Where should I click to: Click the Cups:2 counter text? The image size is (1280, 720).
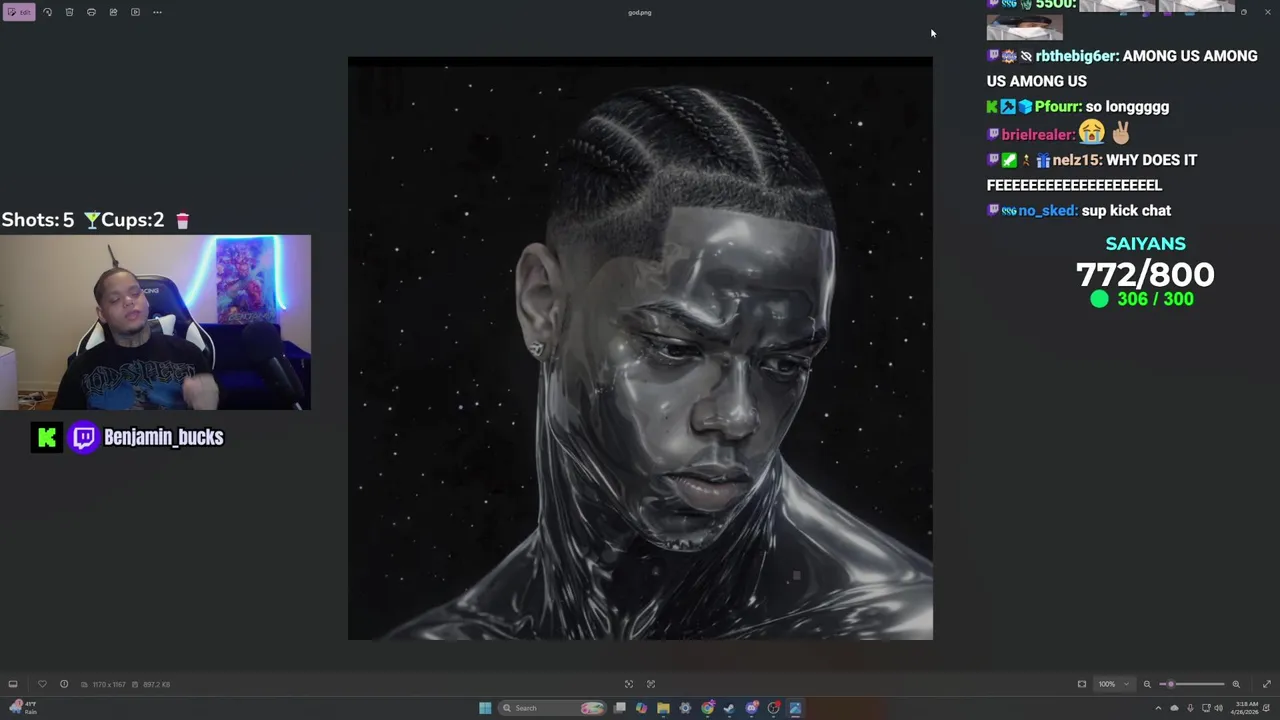coord(132,220)
